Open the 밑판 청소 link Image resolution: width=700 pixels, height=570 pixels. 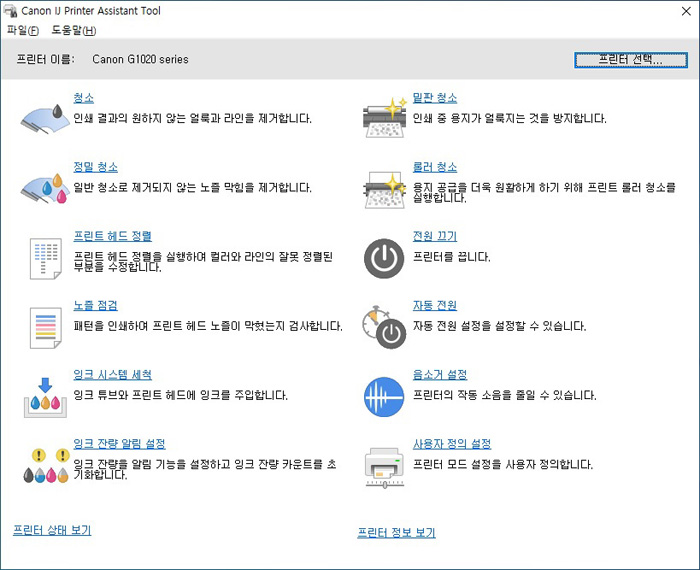(435, 98)
